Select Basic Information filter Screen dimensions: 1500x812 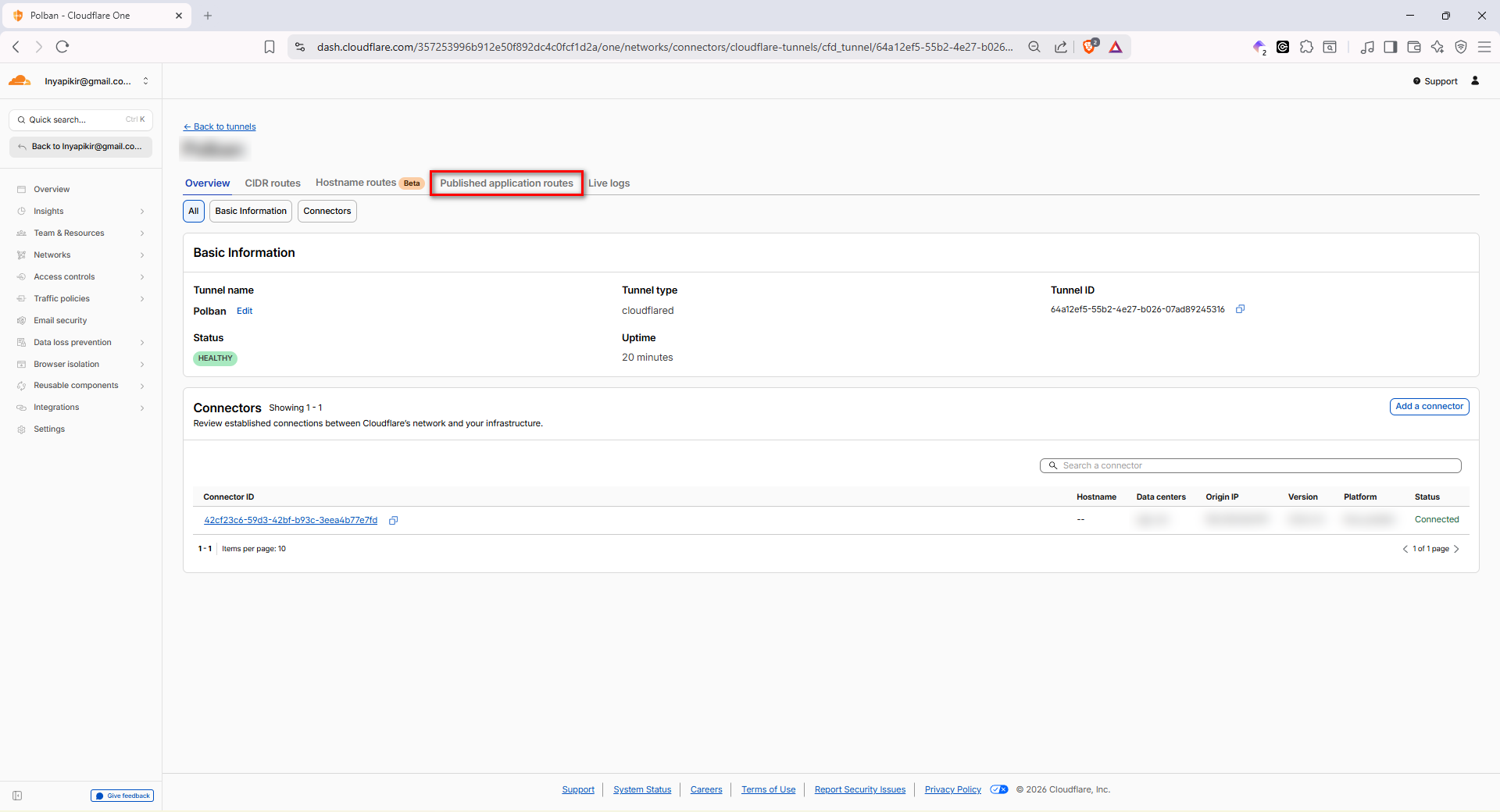pos(251,211)
